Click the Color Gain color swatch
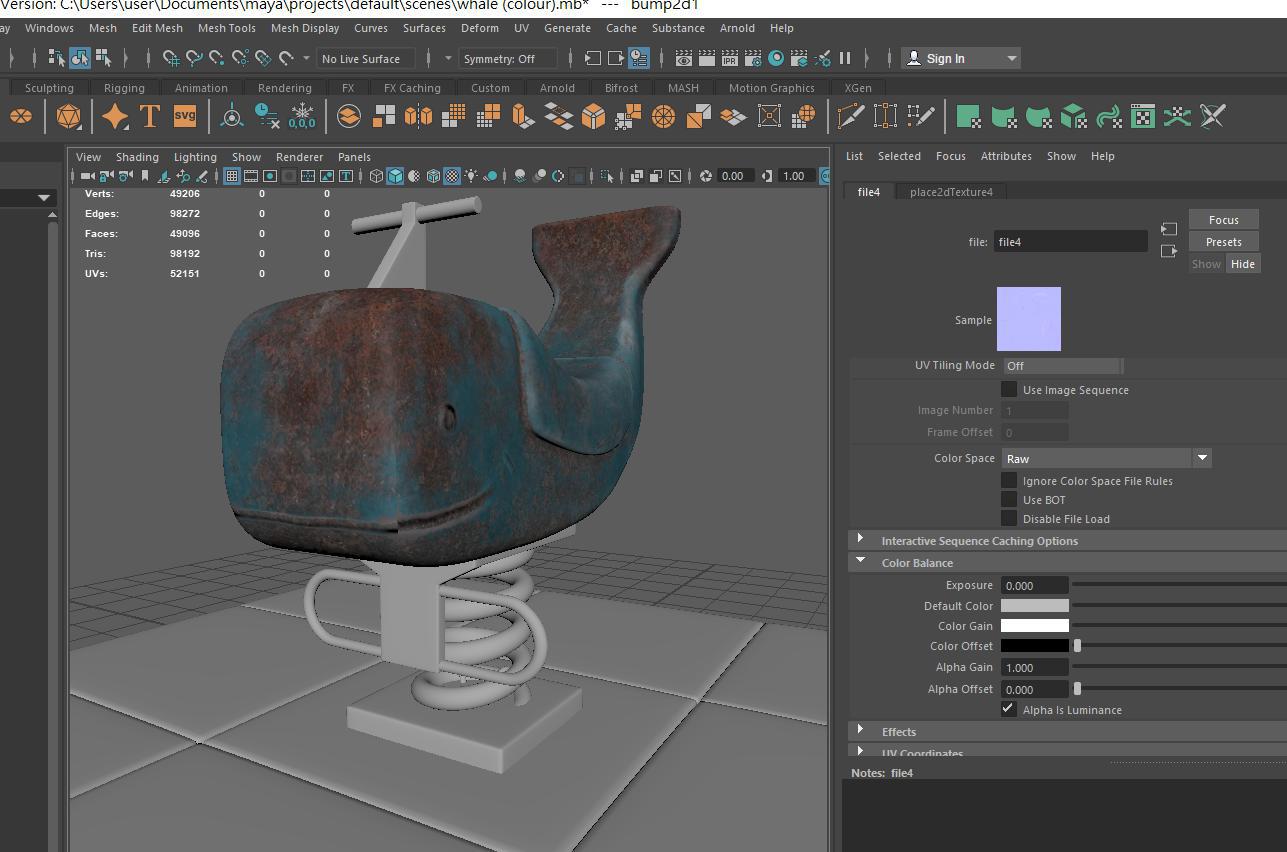1287x852 pixels. tap(1034, 625)
